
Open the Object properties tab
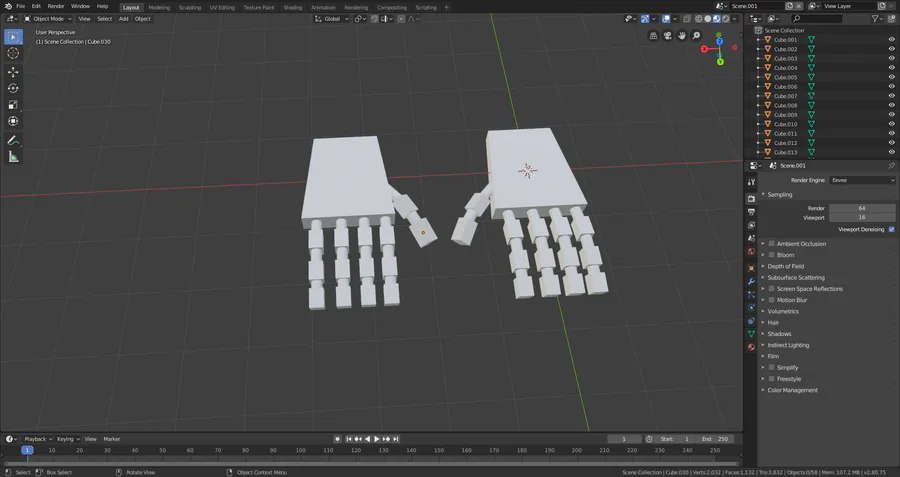click(x=751, y=268)
